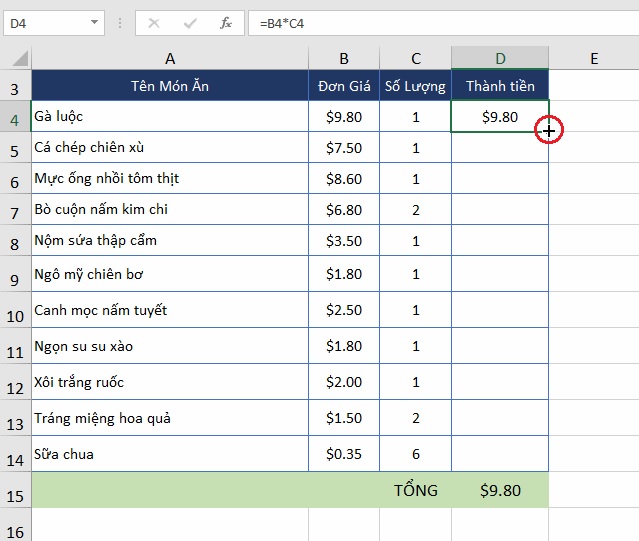
Task: Click the $1.50 price cell
Action: click(344, 418)
